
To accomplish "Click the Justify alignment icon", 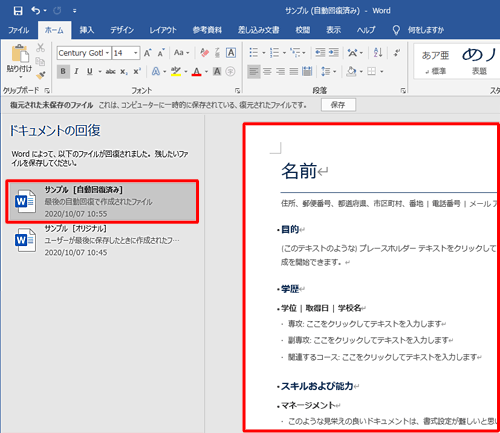I will click(294, 71).
